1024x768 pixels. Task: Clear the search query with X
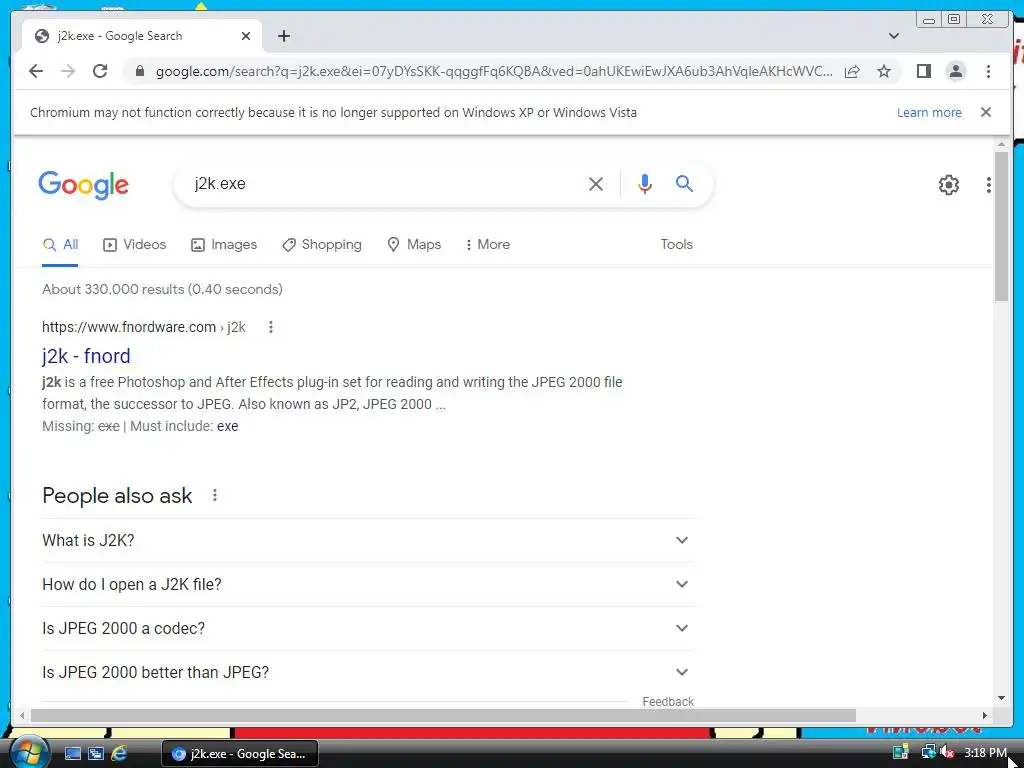click(596, 184)
